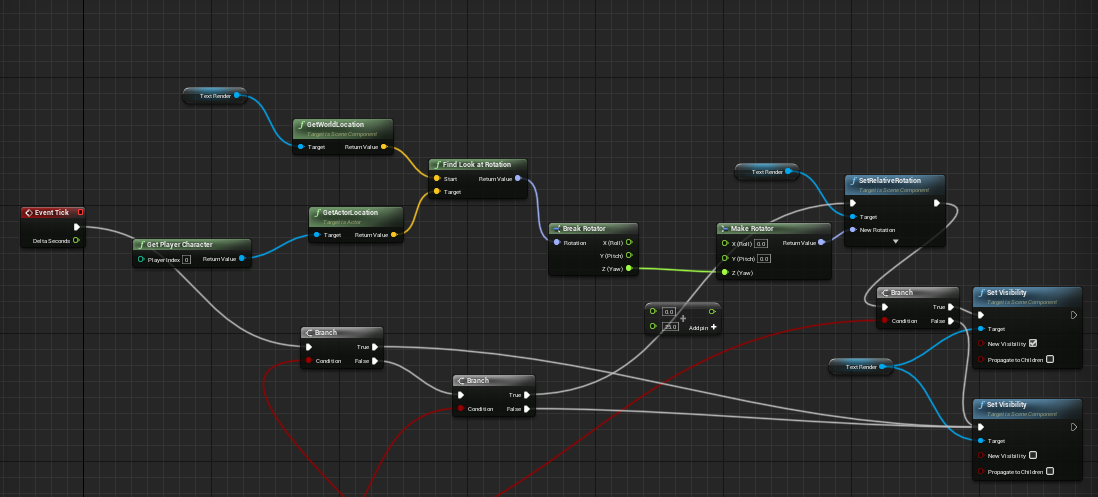Expand the SetRelativeRotation node's advanced pins arrow
The image size is (1098, 497).
[x=895, y=241]
